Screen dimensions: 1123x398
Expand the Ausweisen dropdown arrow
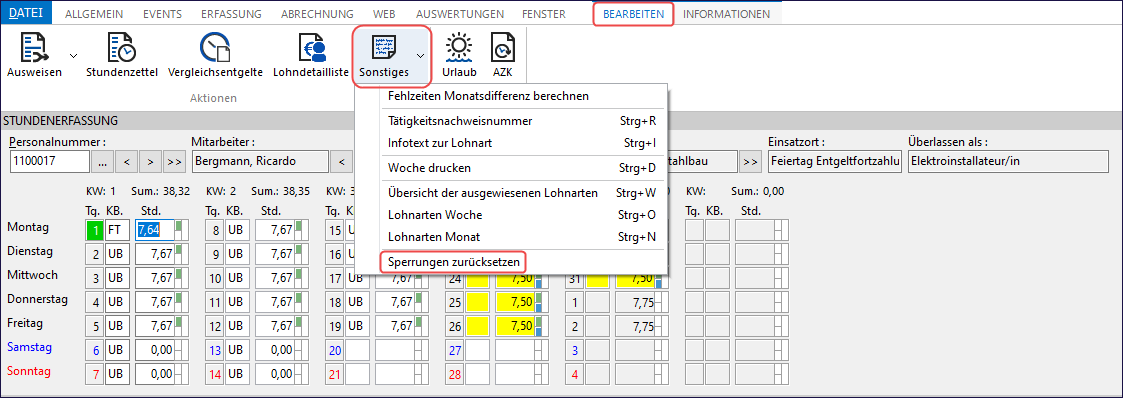pyautogui.click(x=73, y=55)
